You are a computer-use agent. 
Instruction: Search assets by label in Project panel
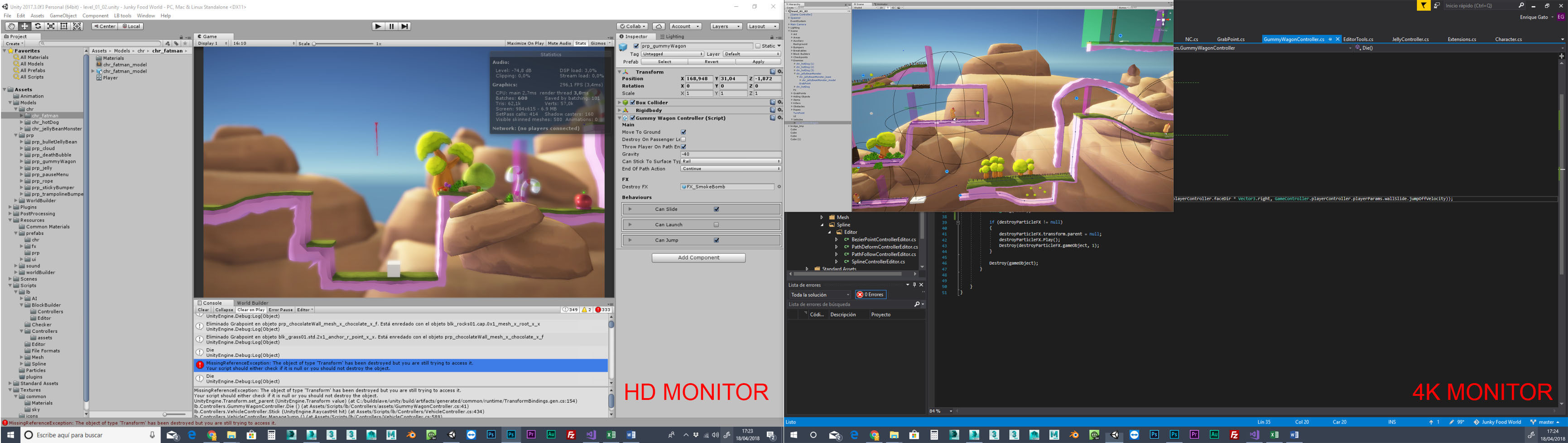pyautogui.click(x=176, y=43)
